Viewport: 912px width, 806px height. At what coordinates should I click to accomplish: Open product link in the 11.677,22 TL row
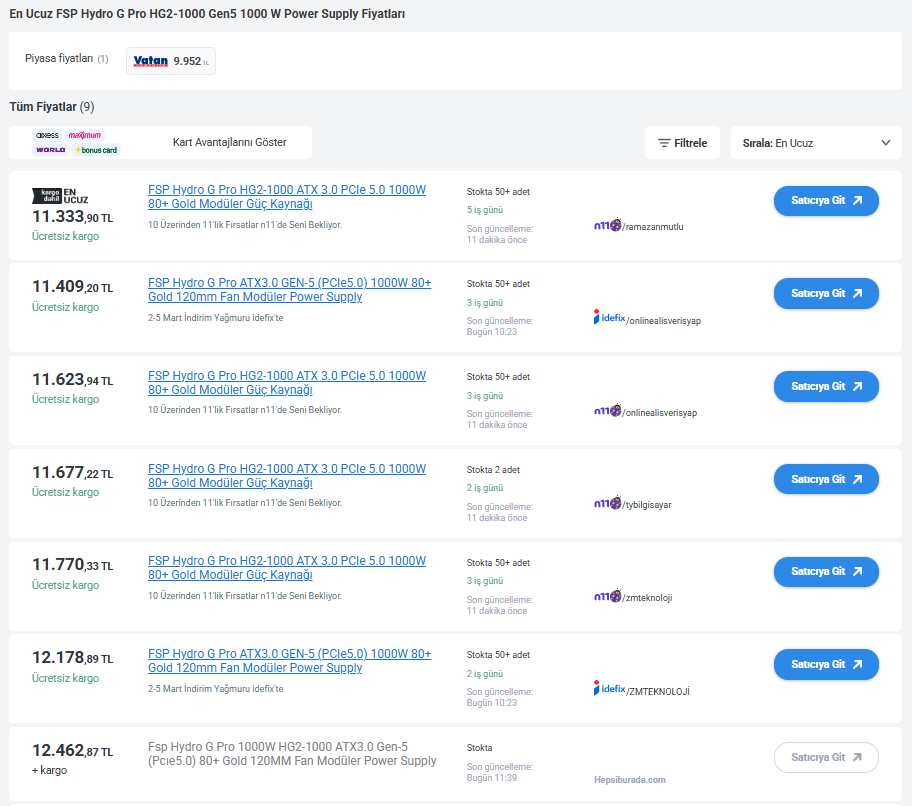point(287,476)
